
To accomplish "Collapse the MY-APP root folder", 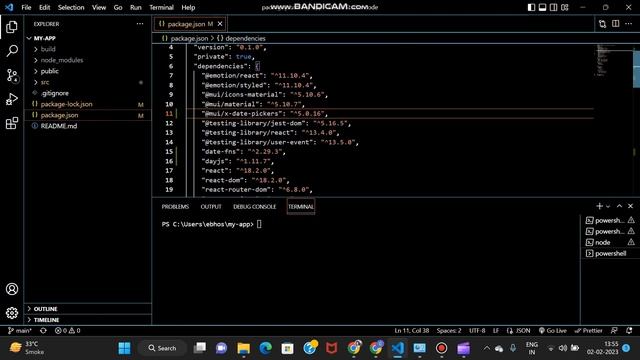I will (x=45, y=38).
